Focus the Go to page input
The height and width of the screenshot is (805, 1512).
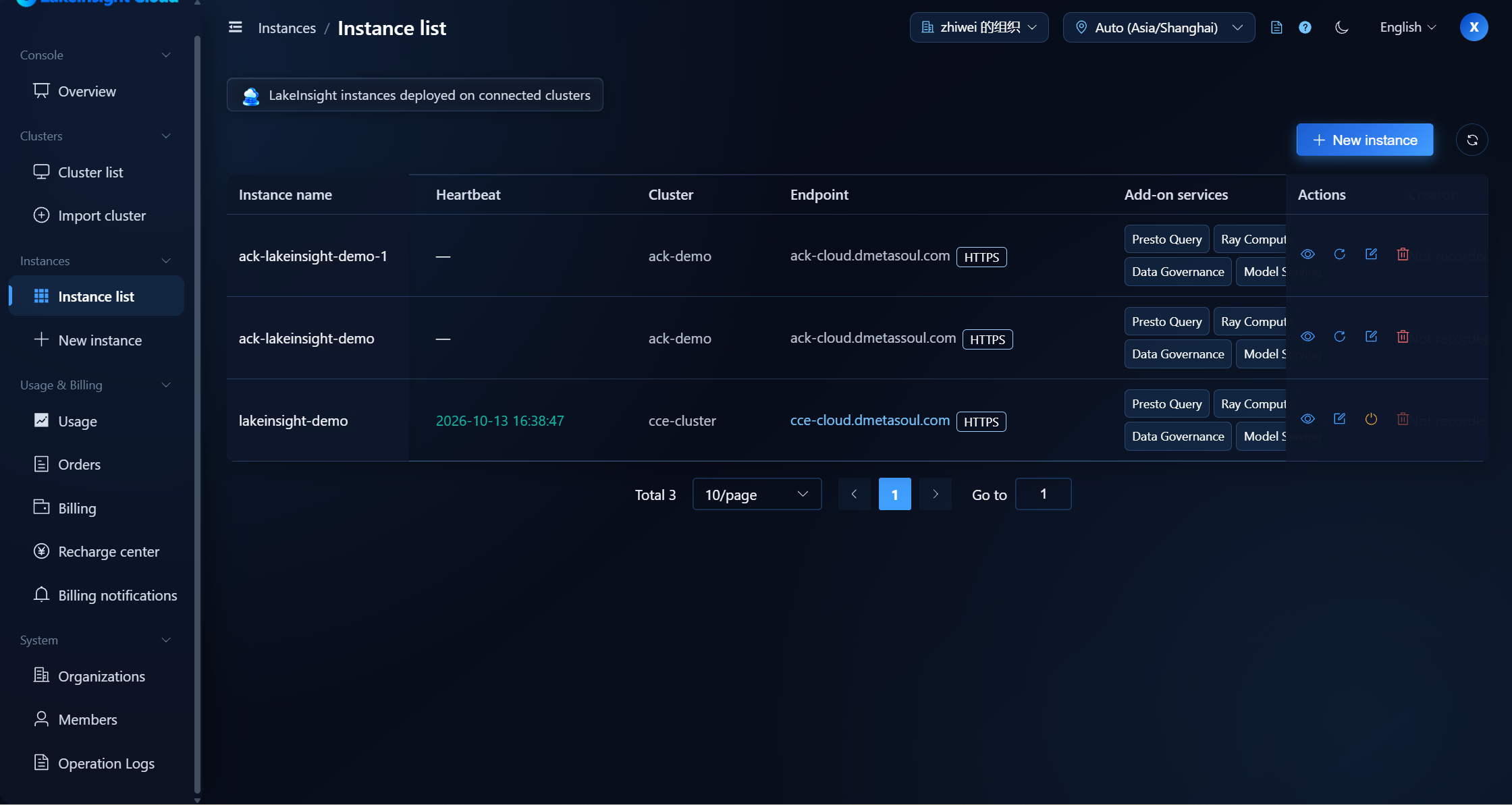click(x=1043, y=495)
